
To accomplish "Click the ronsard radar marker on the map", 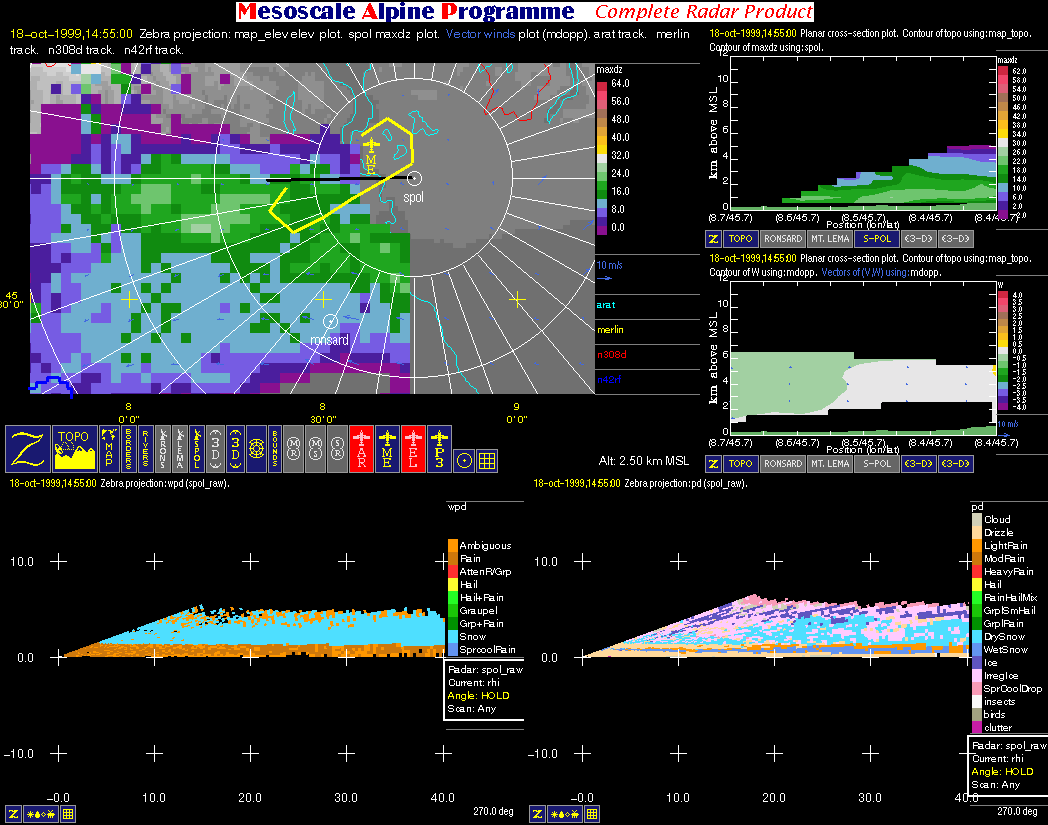I will click(330, 322).
